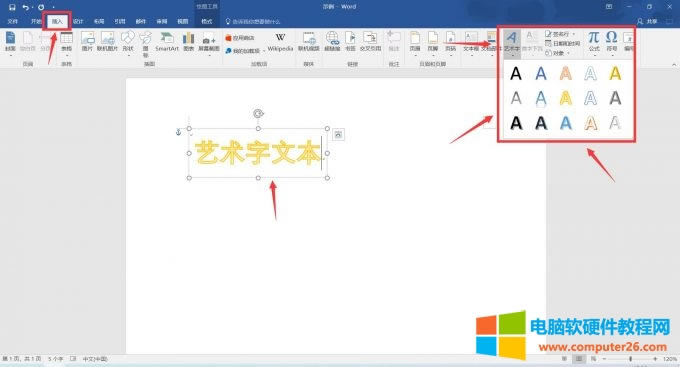Image resolution: width=680 pixels, height=367 pixels.
Task: Expand the signature line dropdown arrow
Action: pyautogui.click(x=574, y=34)
